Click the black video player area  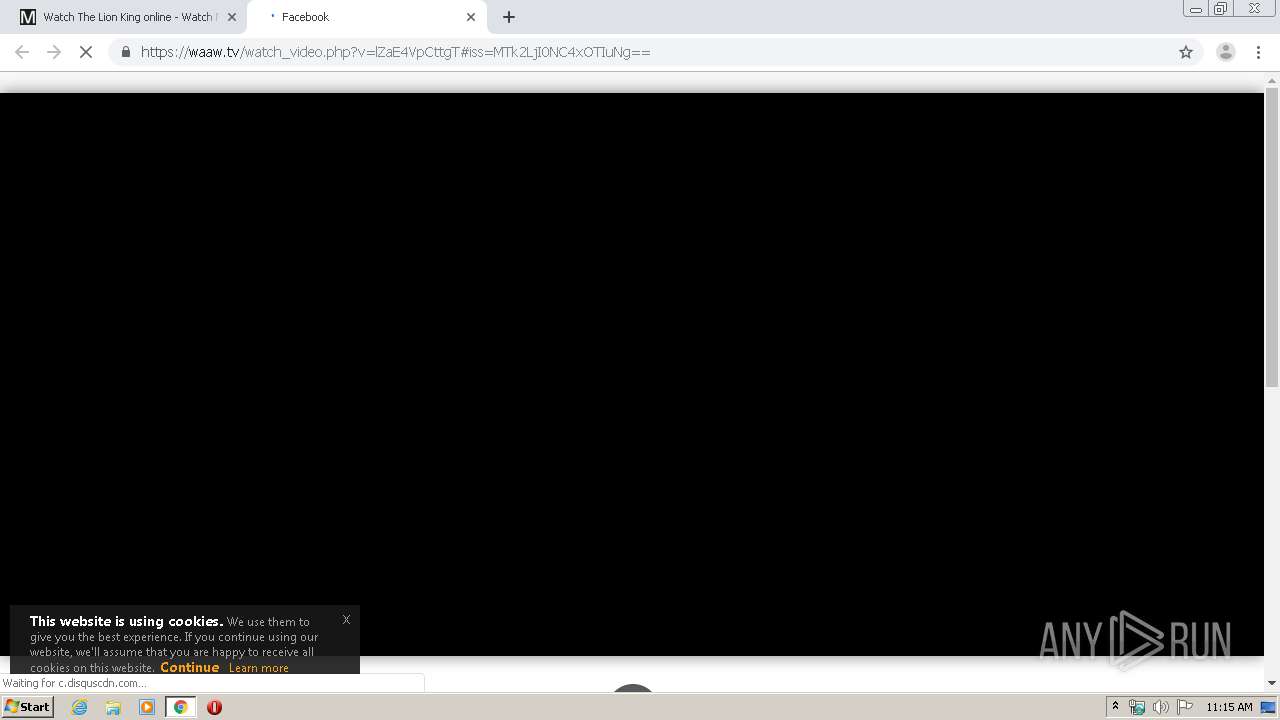[632, 374]
